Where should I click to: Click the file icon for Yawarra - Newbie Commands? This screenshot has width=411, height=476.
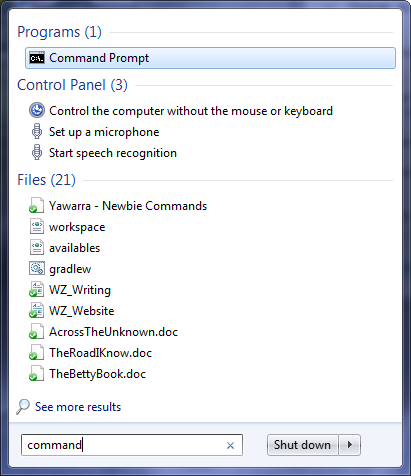pos(37,205)
